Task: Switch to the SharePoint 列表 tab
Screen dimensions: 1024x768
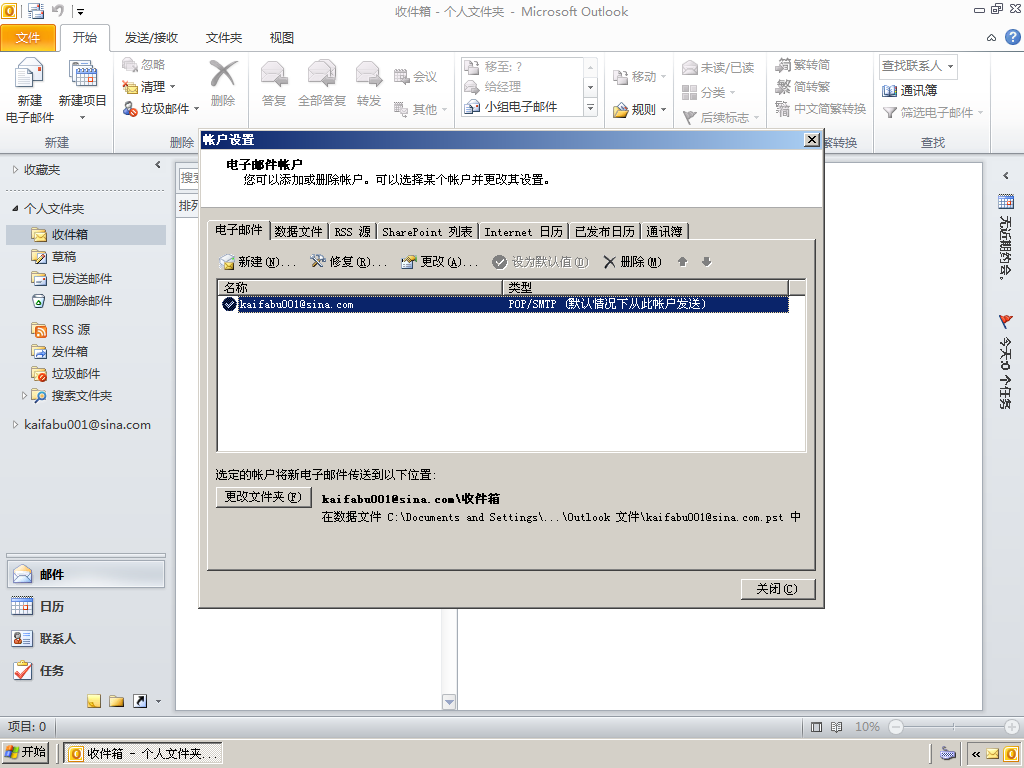Action: (427, 232)
